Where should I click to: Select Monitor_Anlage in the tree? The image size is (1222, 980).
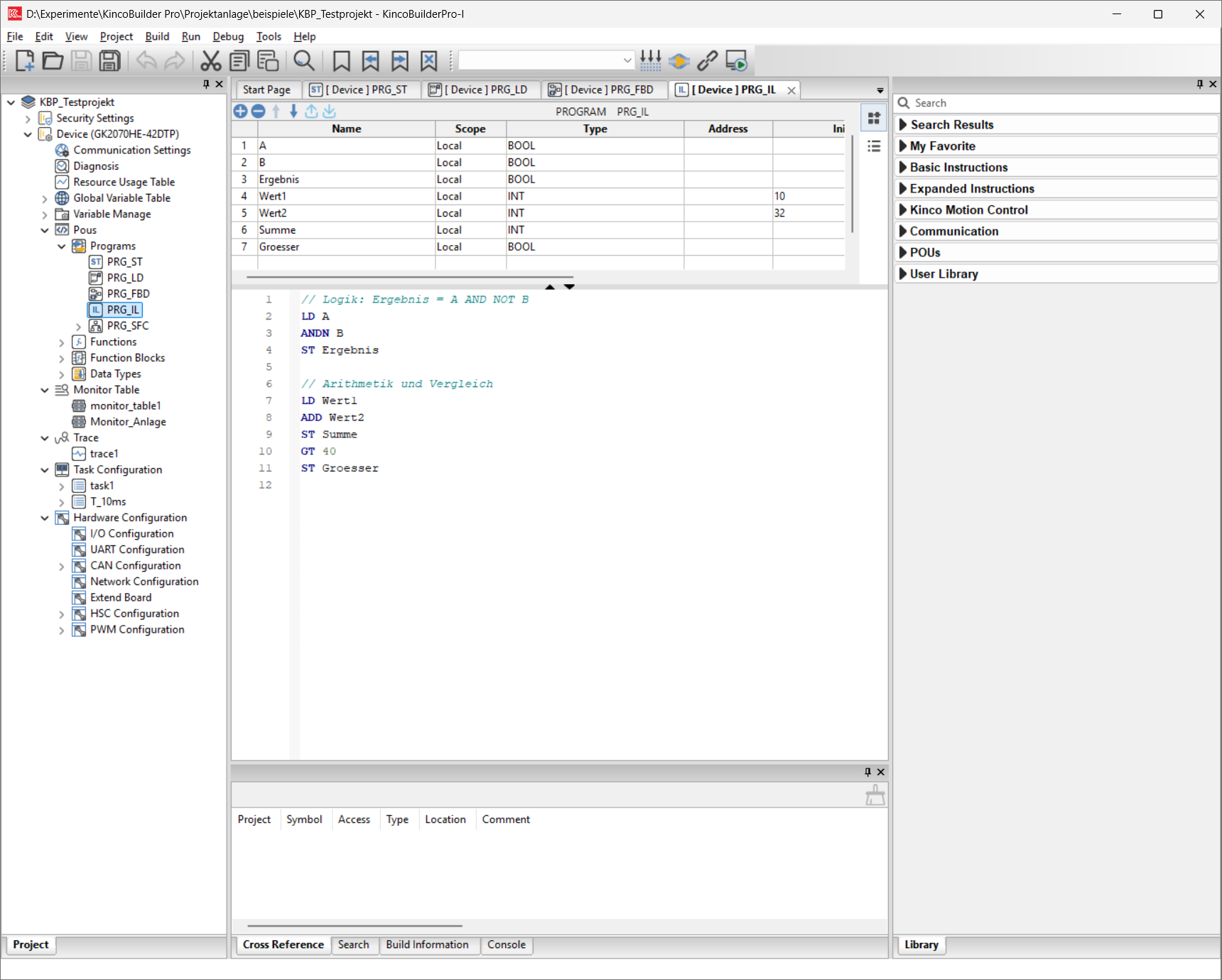tap(128, 422)
